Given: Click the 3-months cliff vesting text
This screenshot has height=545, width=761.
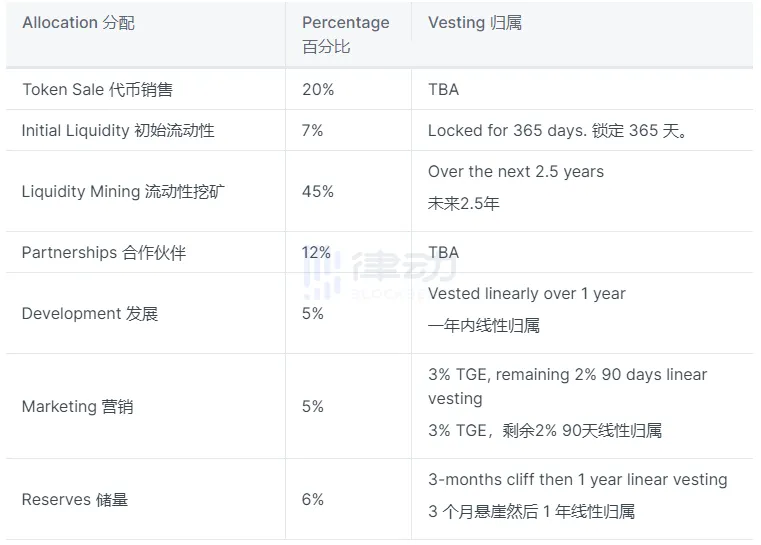Looking at the screenshot, I should click(577, 480).
